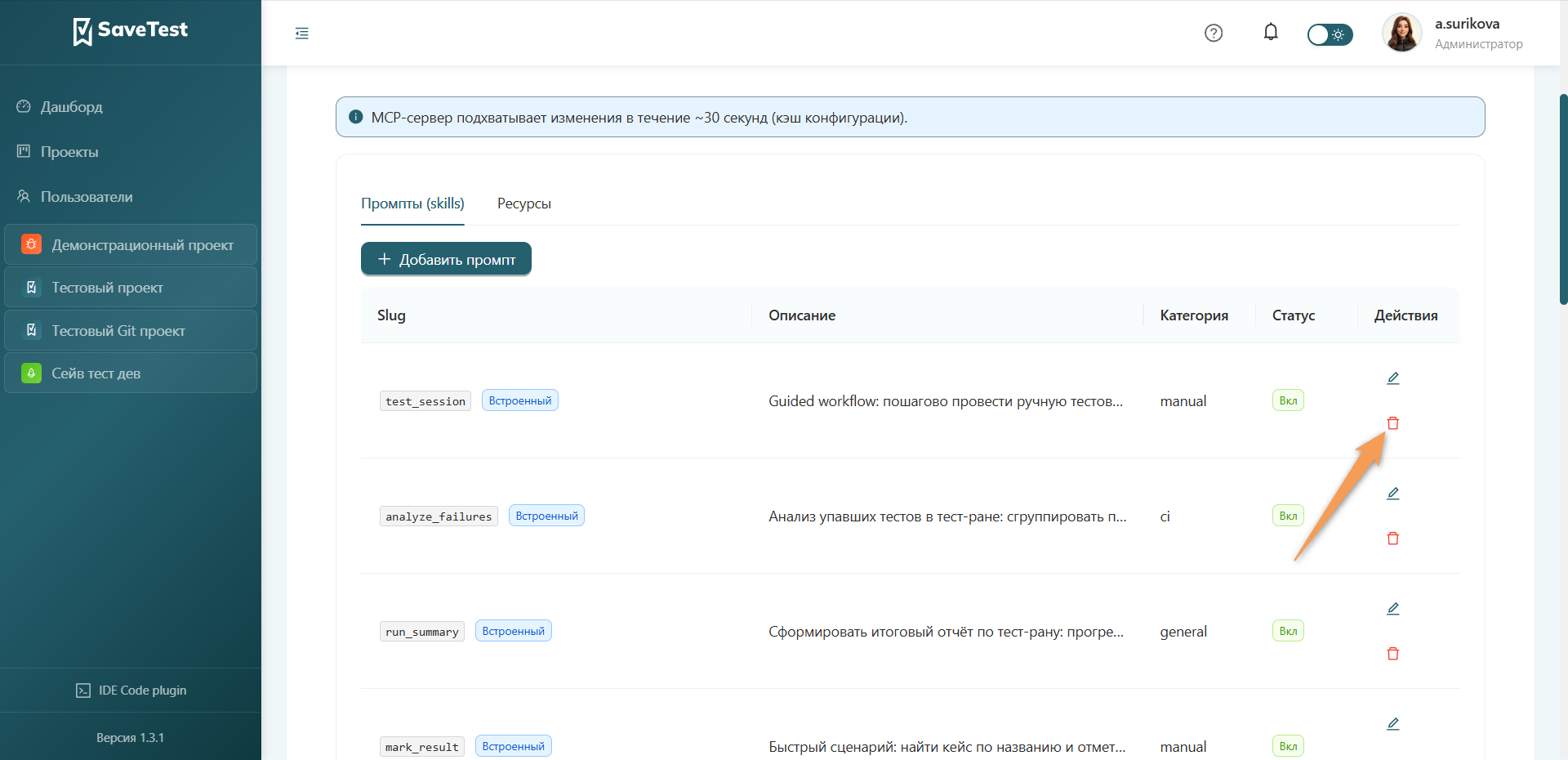Viewport: 1568px width, 760px height.
Task: Click the analyze_failures slug
Action: coord(439,516)
